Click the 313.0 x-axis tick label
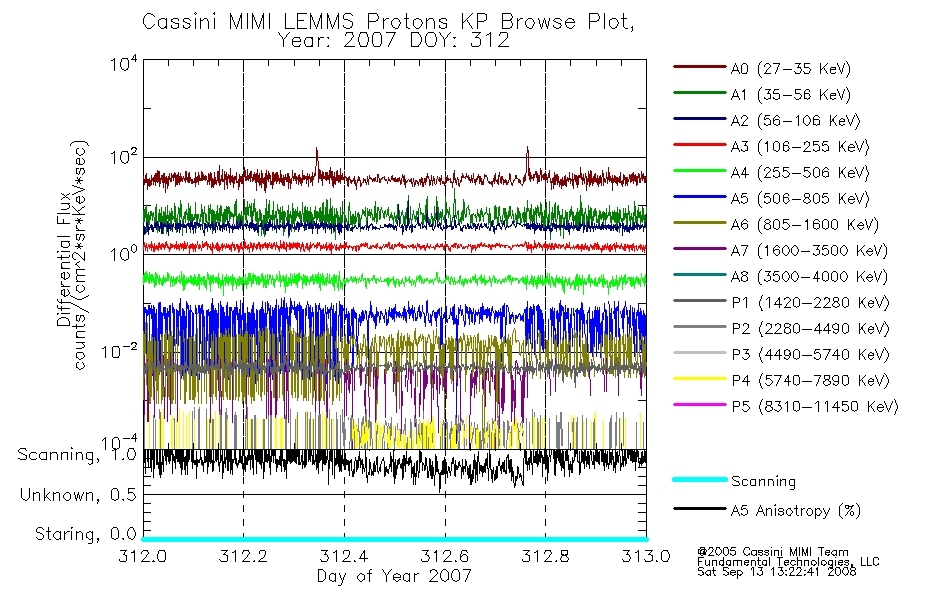The width and height of the screenshot is (950, 600). coord(646,556)
